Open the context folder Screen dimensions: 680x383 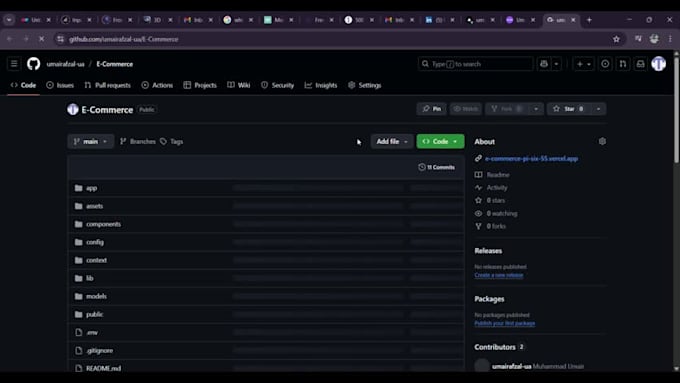(96, 260)
